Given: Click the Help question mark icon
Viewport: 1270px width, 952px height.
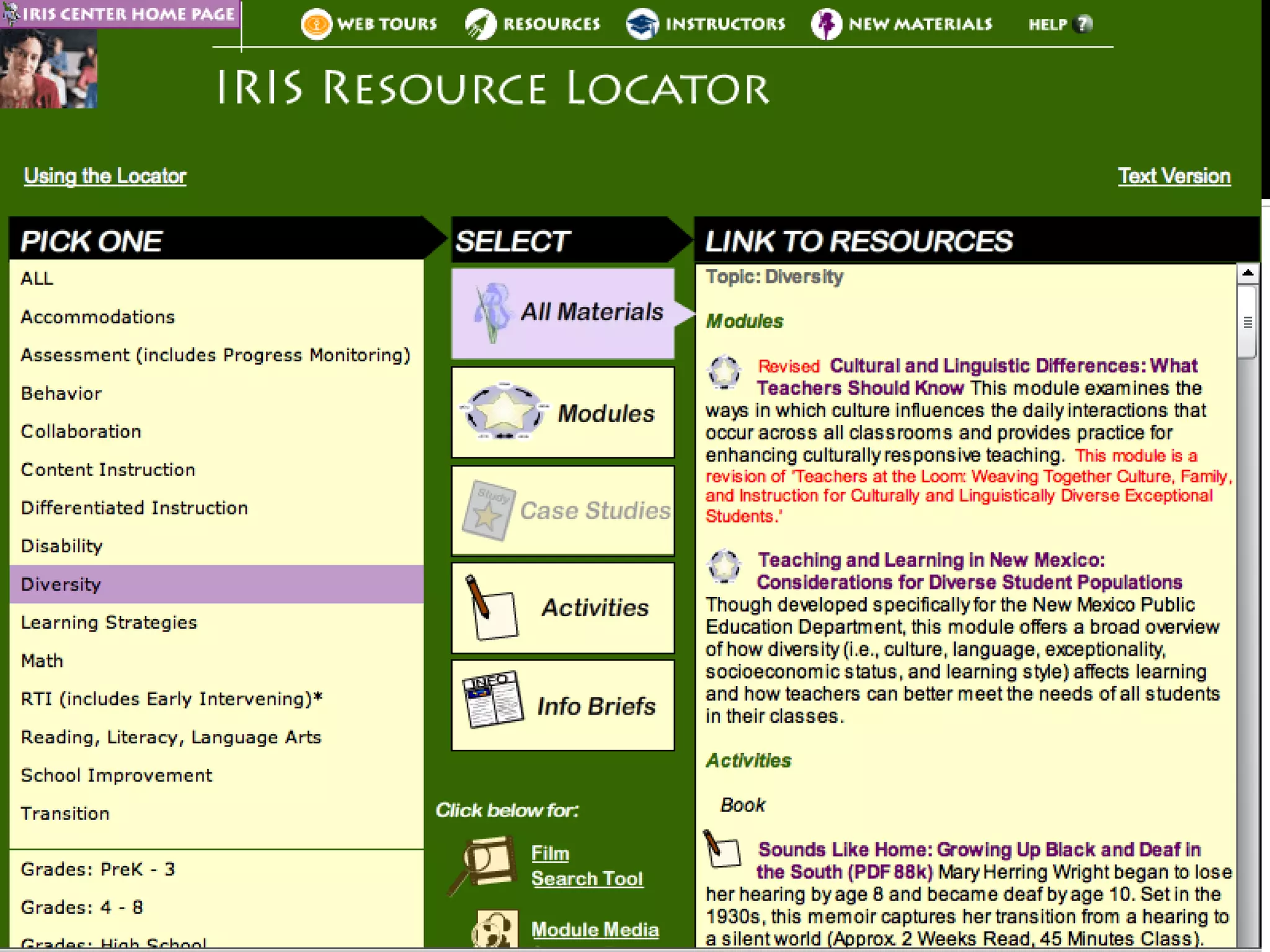Looking at the screenshot, I should click(1083, 24).
